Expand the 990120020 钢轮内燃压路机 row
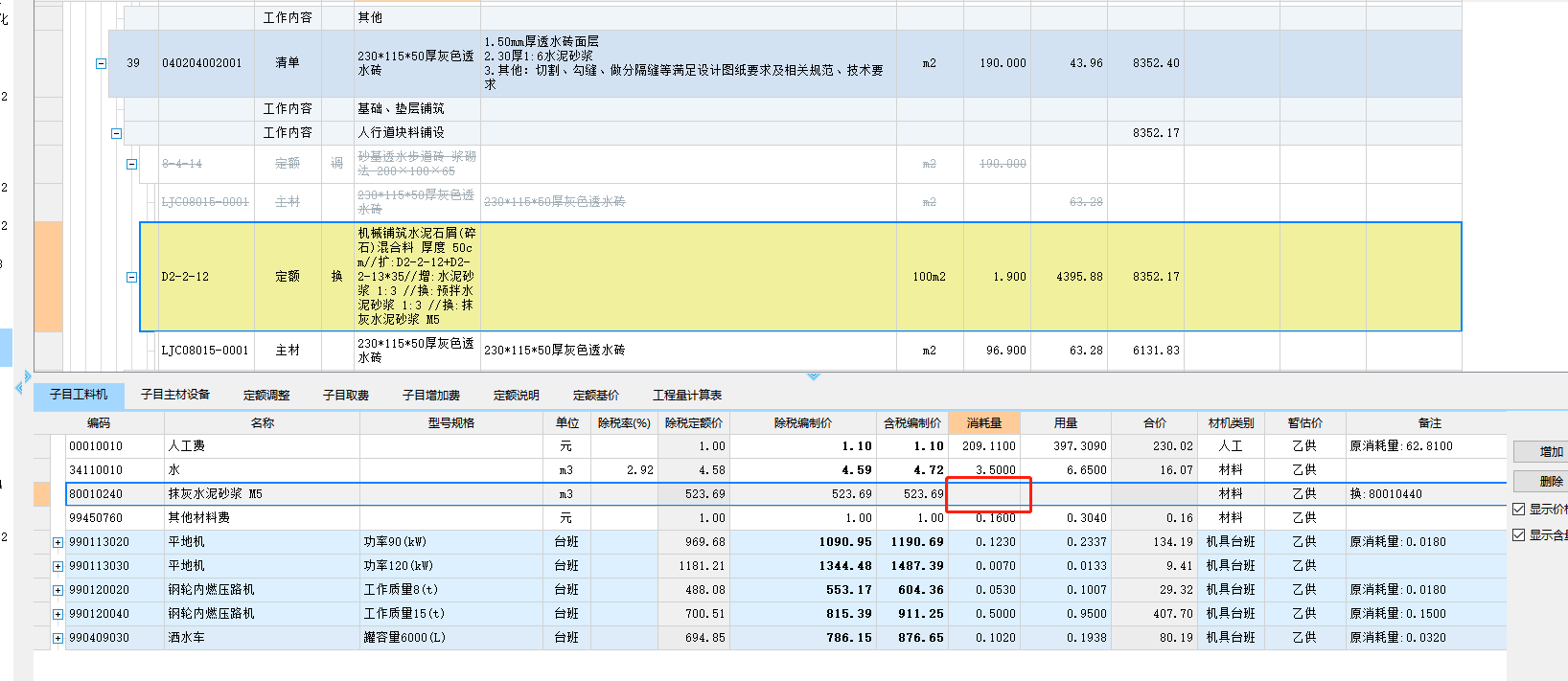1568x681 pixels. tap(58, 590)
